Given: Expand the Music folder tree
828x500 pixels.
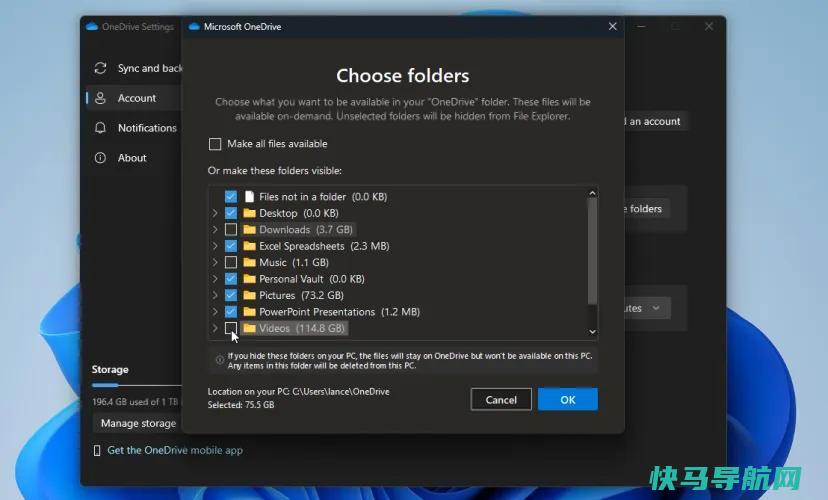Looking at the screenshot, I should click(x=215, y=262).
